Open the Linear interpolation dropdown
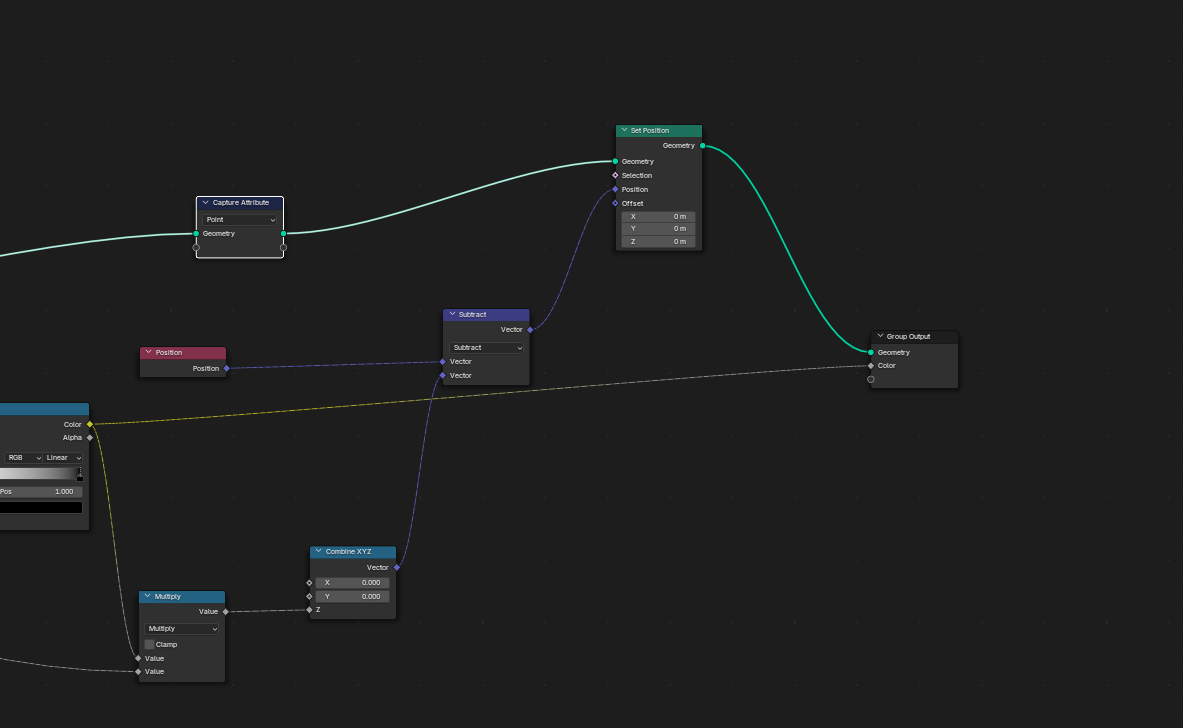1183x728 pixels. (63, 458)
